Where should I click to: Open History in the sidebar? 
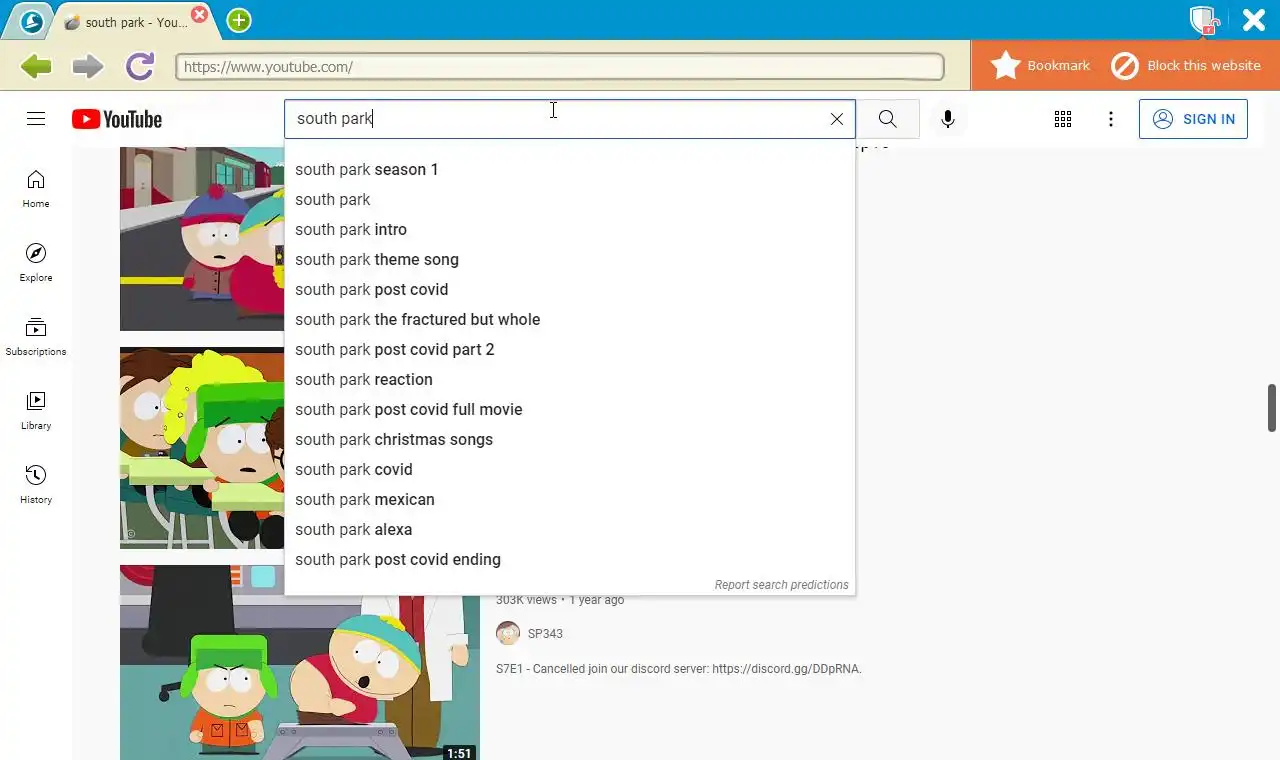click(36, 485)
